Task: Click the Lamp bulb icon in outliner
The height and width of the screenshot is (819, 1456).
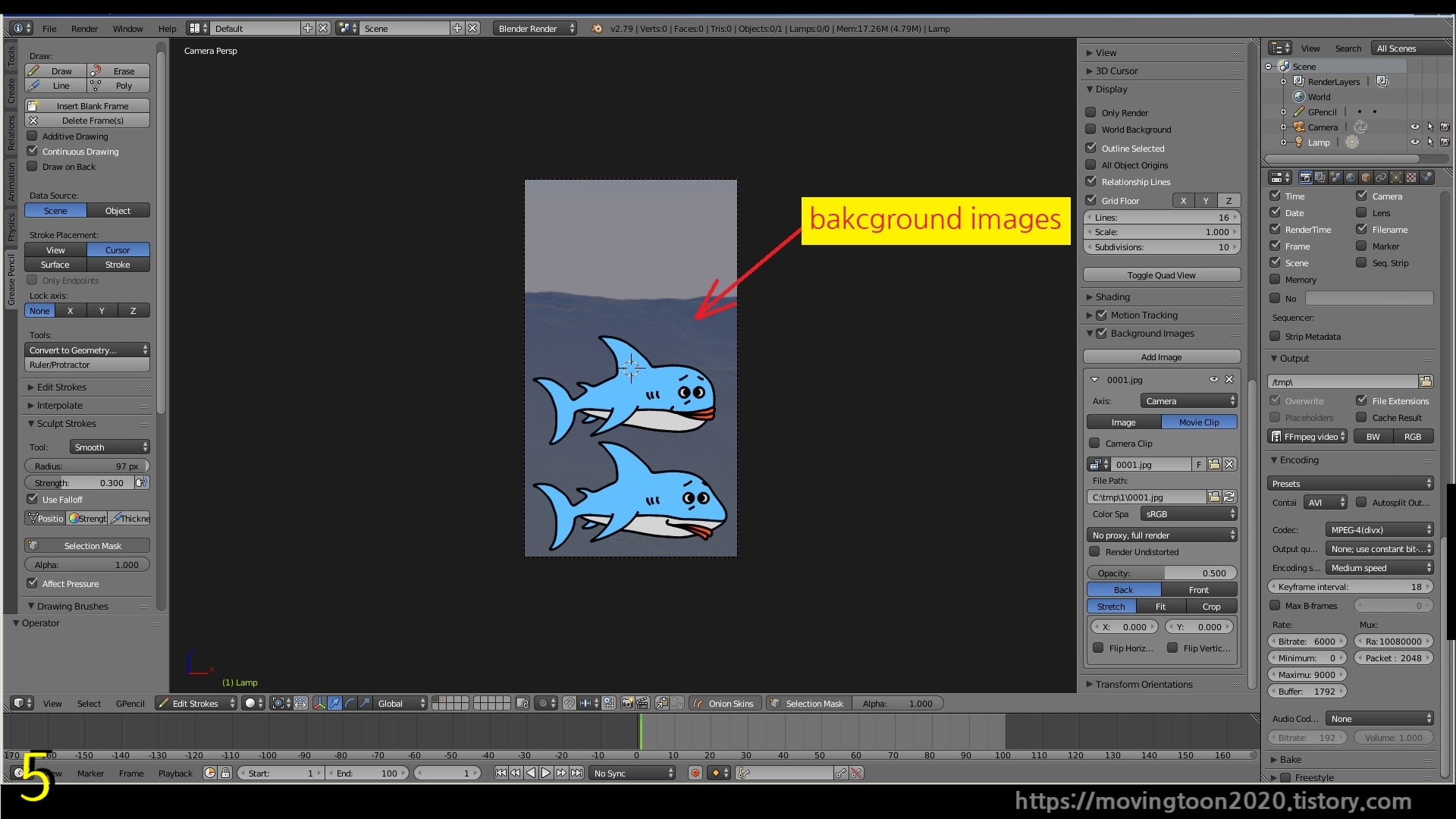Action: [x=1299, y=142]
